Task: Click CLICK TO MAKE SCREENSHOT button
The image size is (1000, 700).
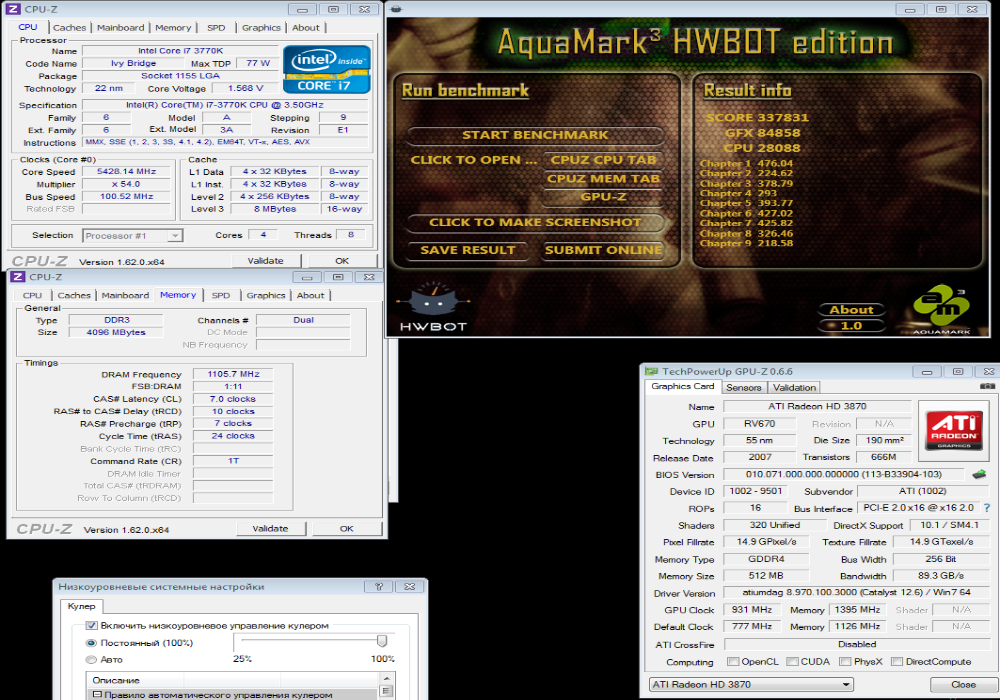Action: [535, 222]
